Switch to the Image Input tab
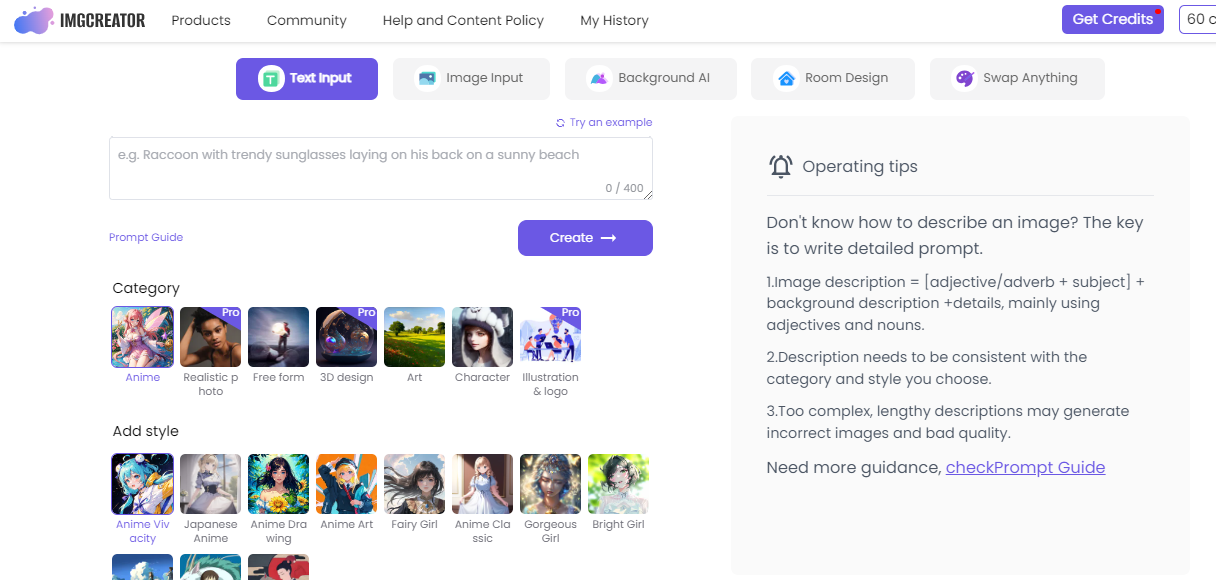Screen dimensions: 1216x580 (x=471, y=79)
